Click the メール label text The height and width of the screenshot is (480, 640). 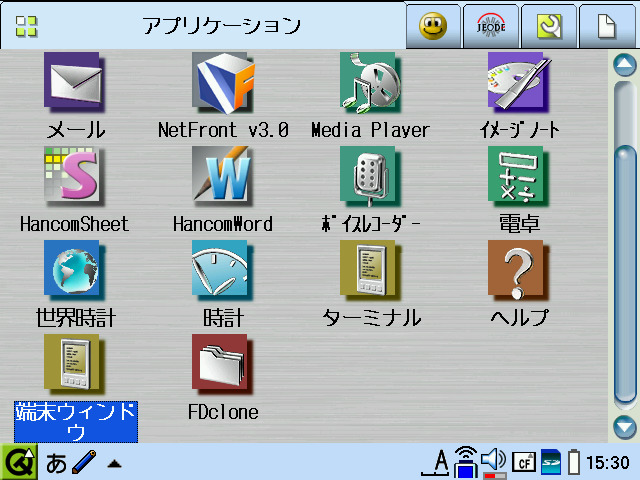tap(76, 130)
